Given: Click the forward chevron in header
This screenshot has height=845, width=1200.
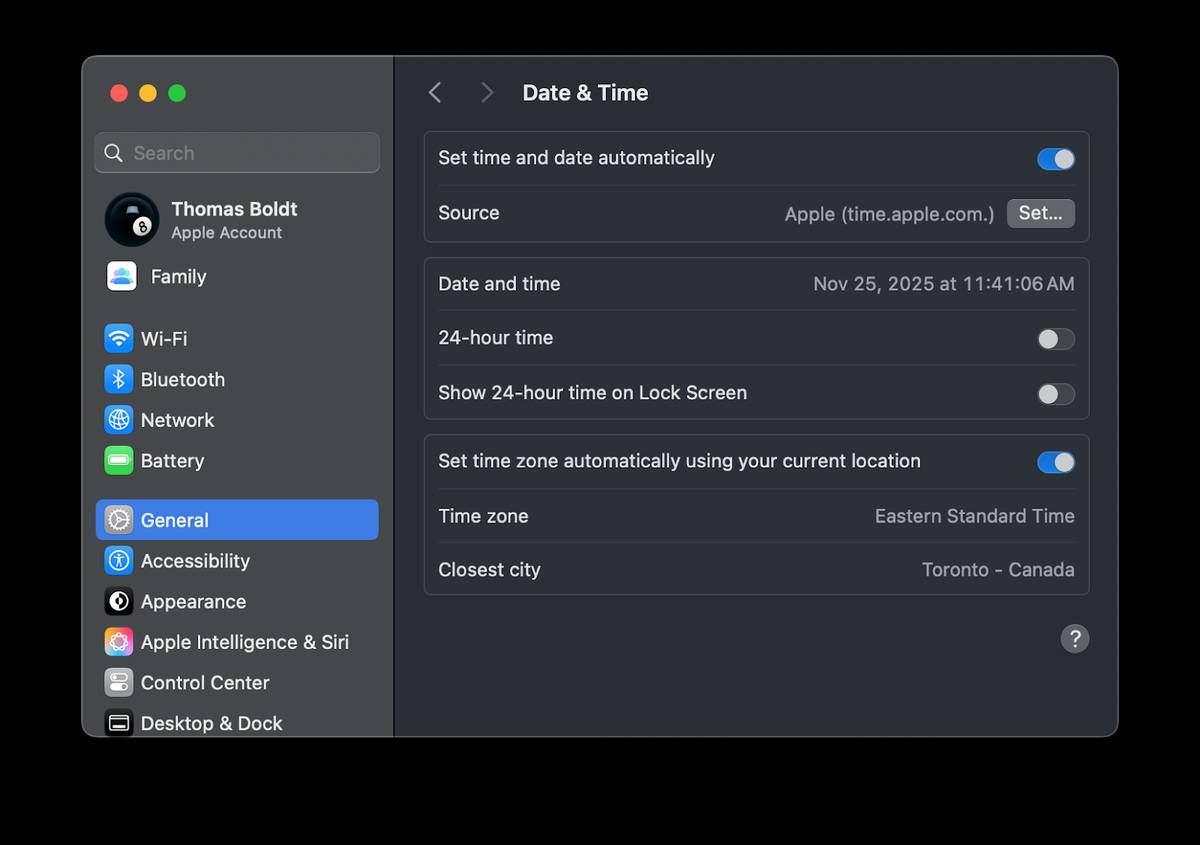Looking at the screenshot, I should pyautogui.click(x=487, y=93).
